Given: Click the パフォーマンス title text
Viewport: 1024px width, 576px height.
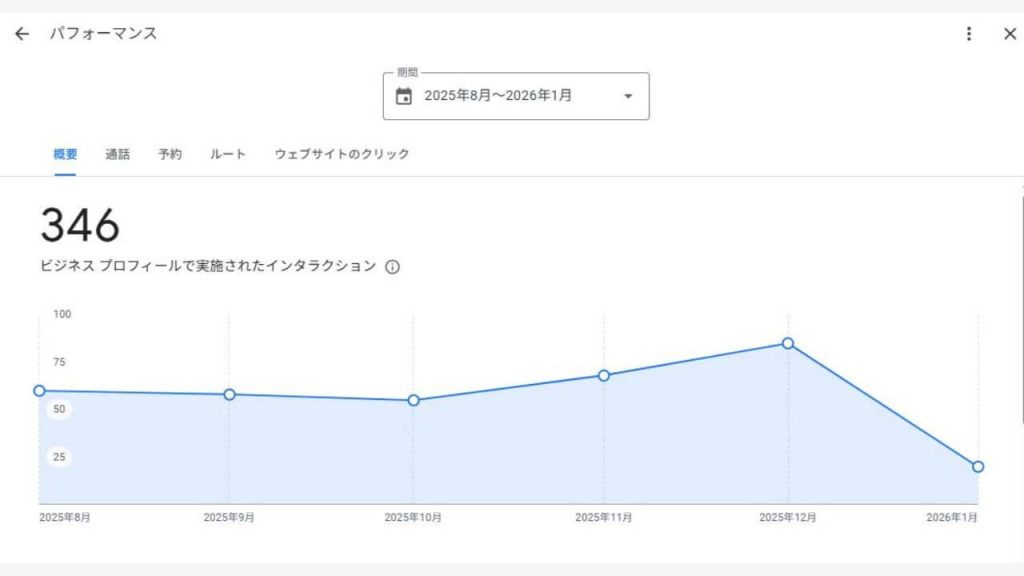Looking at the screenshot, I should pos(105,33).
